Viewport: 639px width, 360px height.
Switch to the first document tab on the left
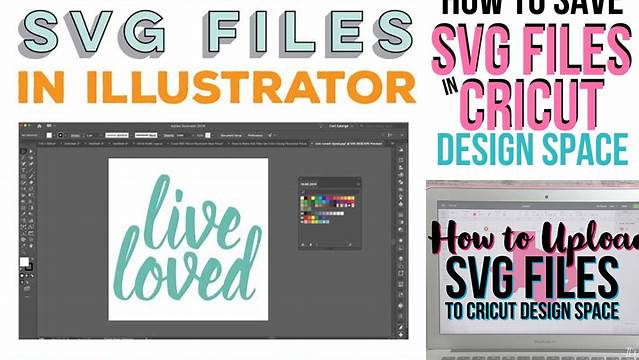47,144
